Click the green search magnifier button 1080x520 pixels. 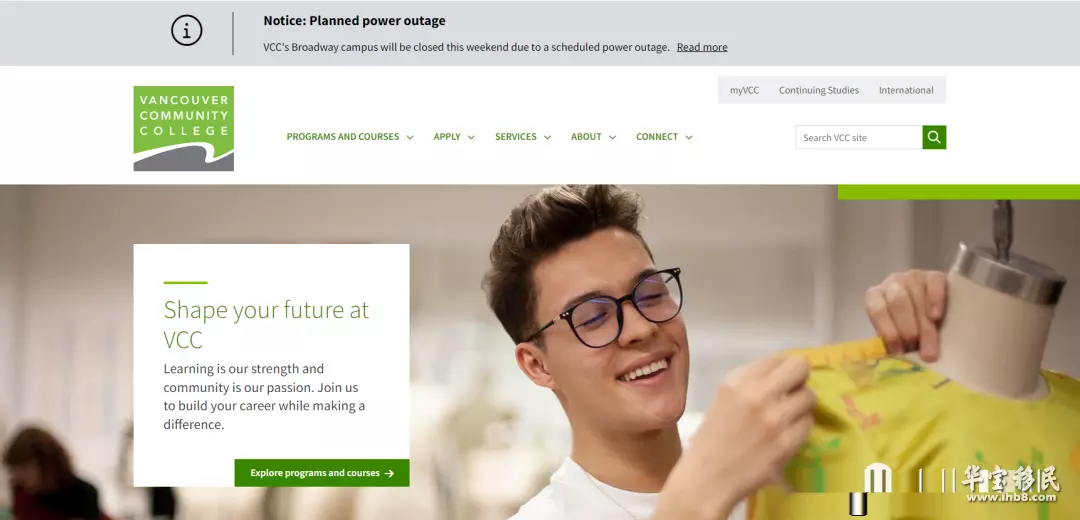934,137
